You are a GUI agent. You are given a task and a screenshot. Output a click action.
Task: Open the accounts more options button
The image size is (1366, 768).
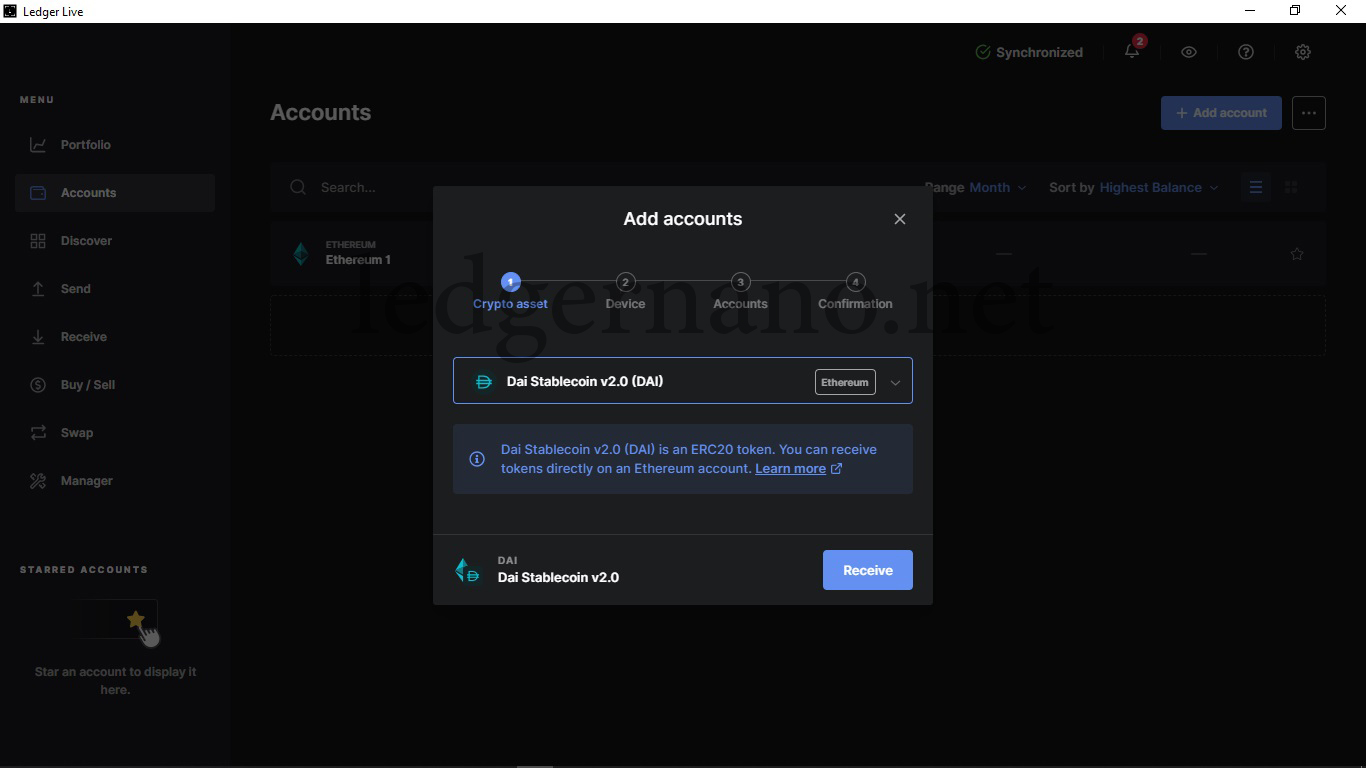(1309, 113)
